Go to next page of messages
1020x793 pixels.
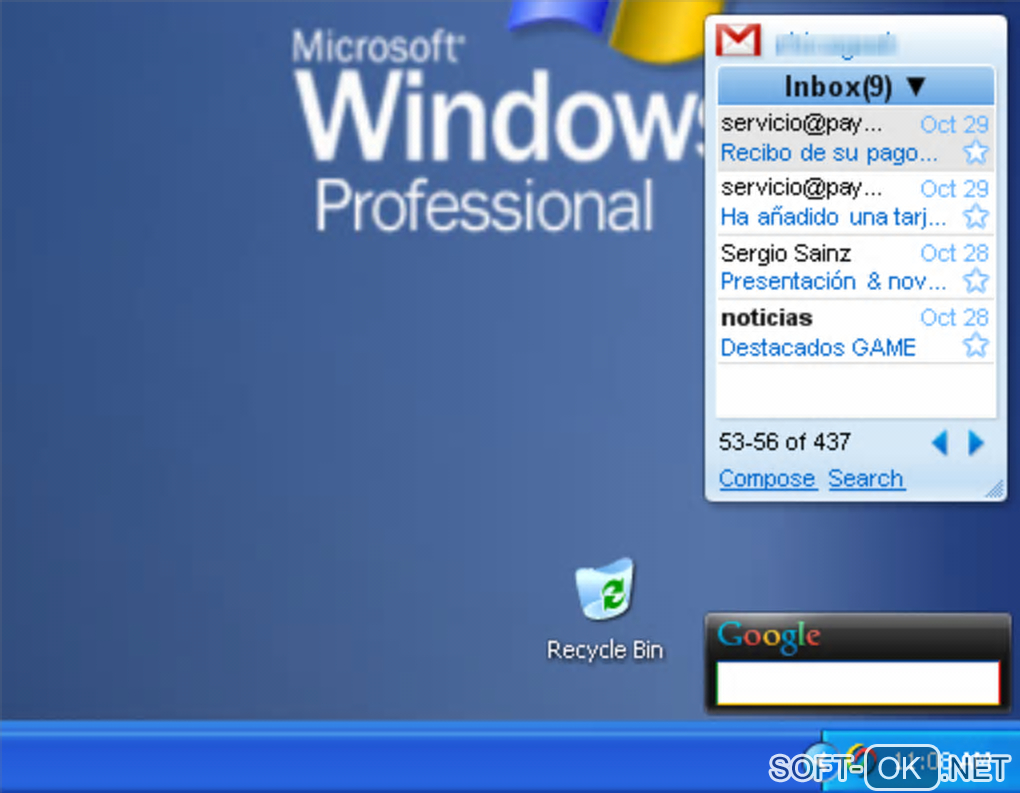(976, 443)
